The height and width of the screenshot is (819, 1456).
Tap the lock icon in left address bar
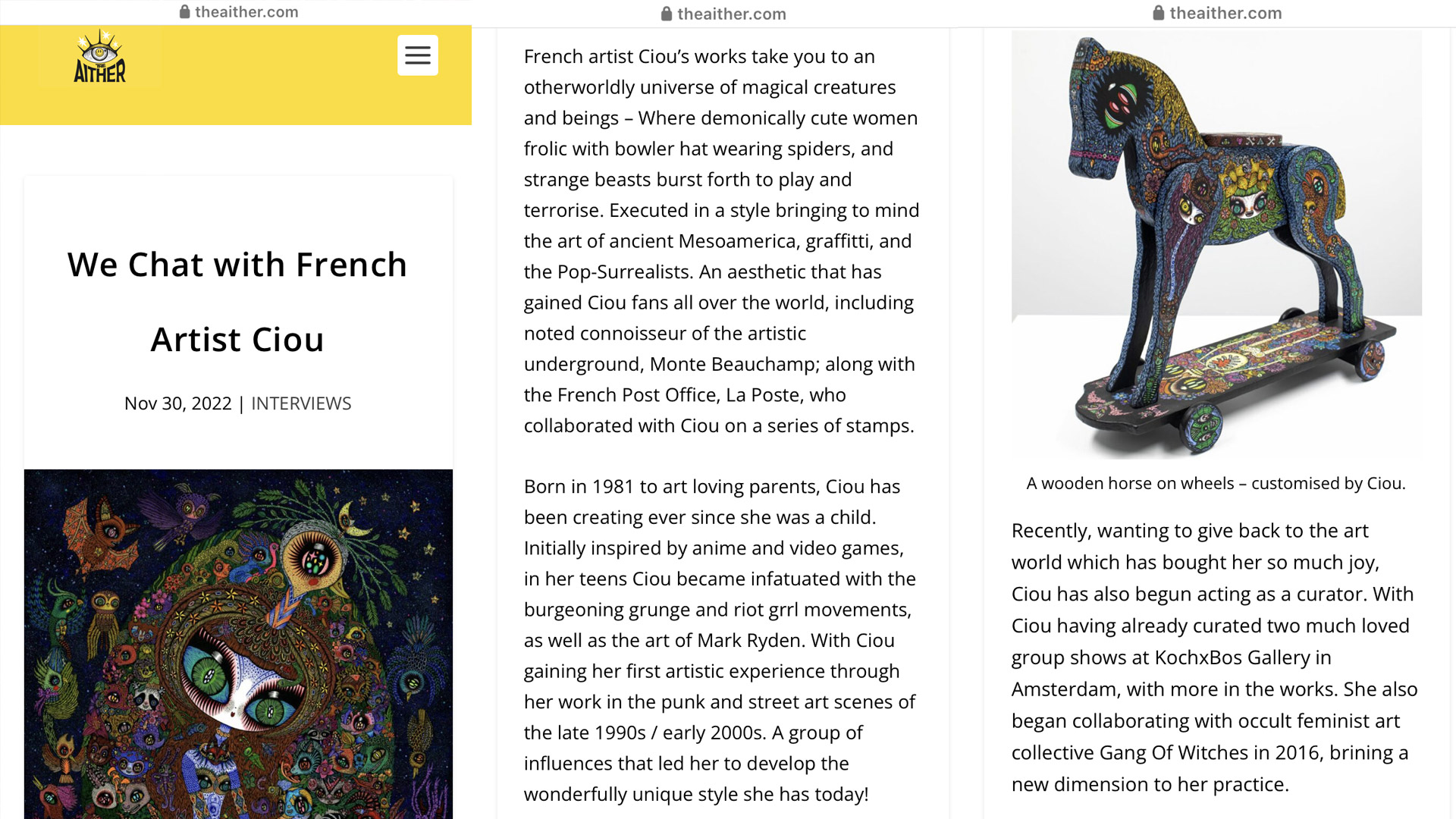184,11
